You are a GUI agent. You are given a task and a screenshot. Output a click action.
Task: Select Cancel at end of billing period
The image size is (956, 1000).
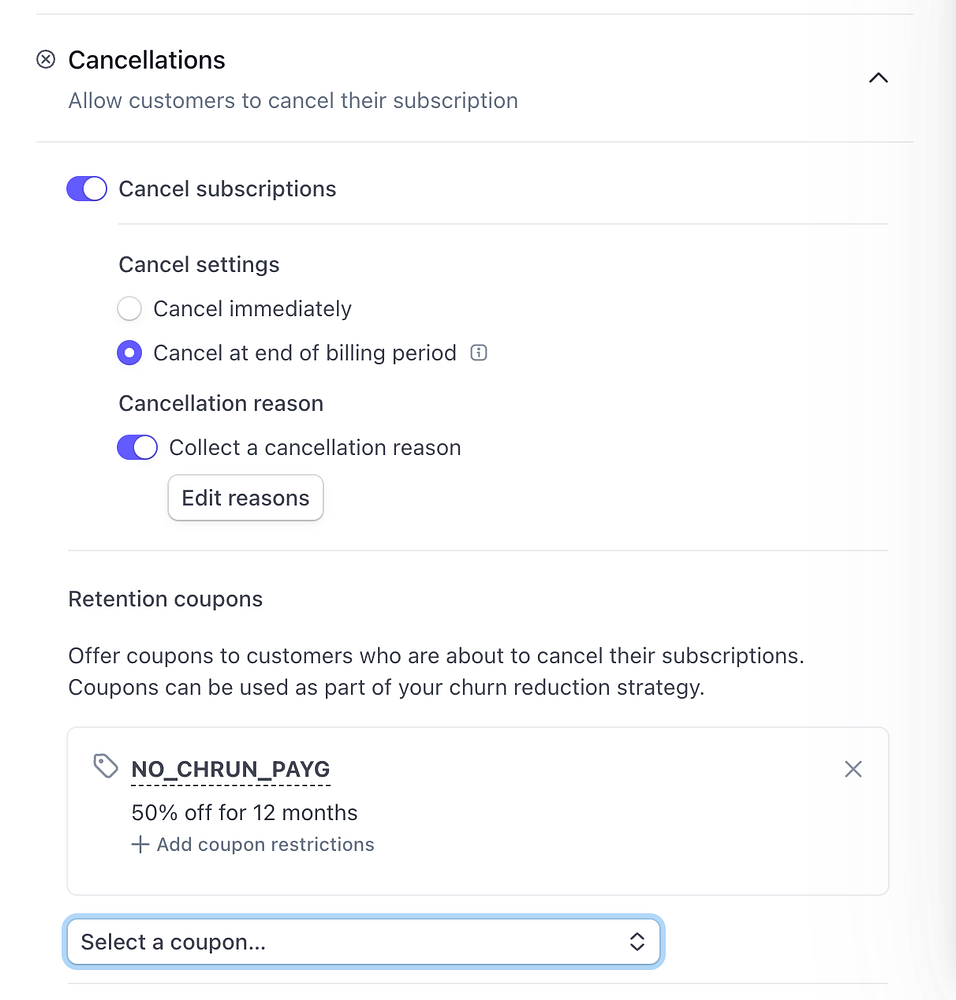129,353
